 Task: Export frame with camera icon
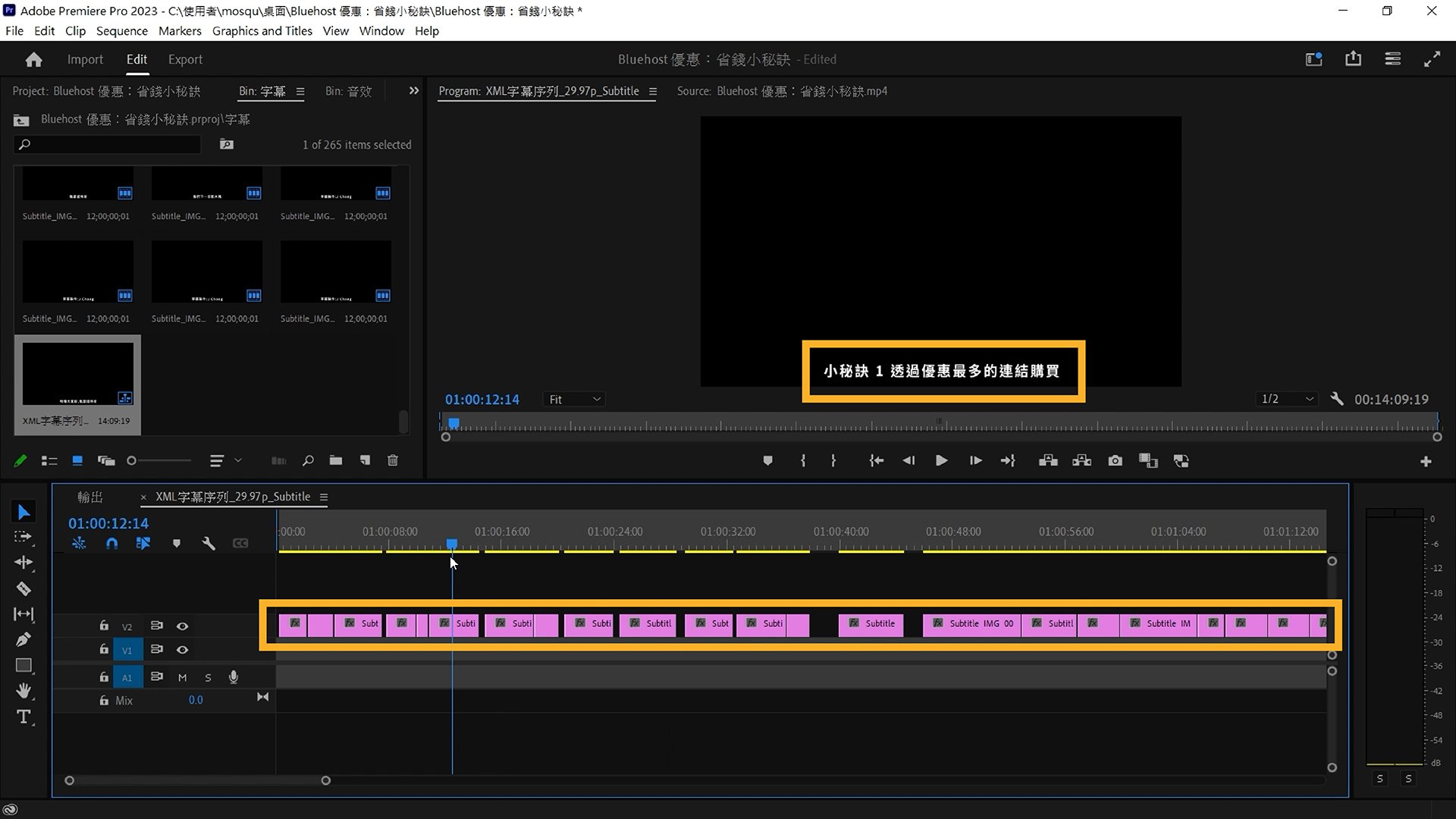pyautogui.click(x=1115, y=460)
